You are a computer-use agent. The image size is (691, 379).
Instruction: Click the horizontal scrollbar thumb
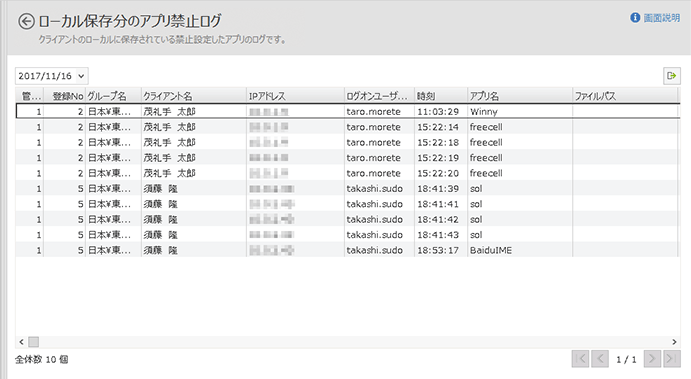click(x=33, y=342)
